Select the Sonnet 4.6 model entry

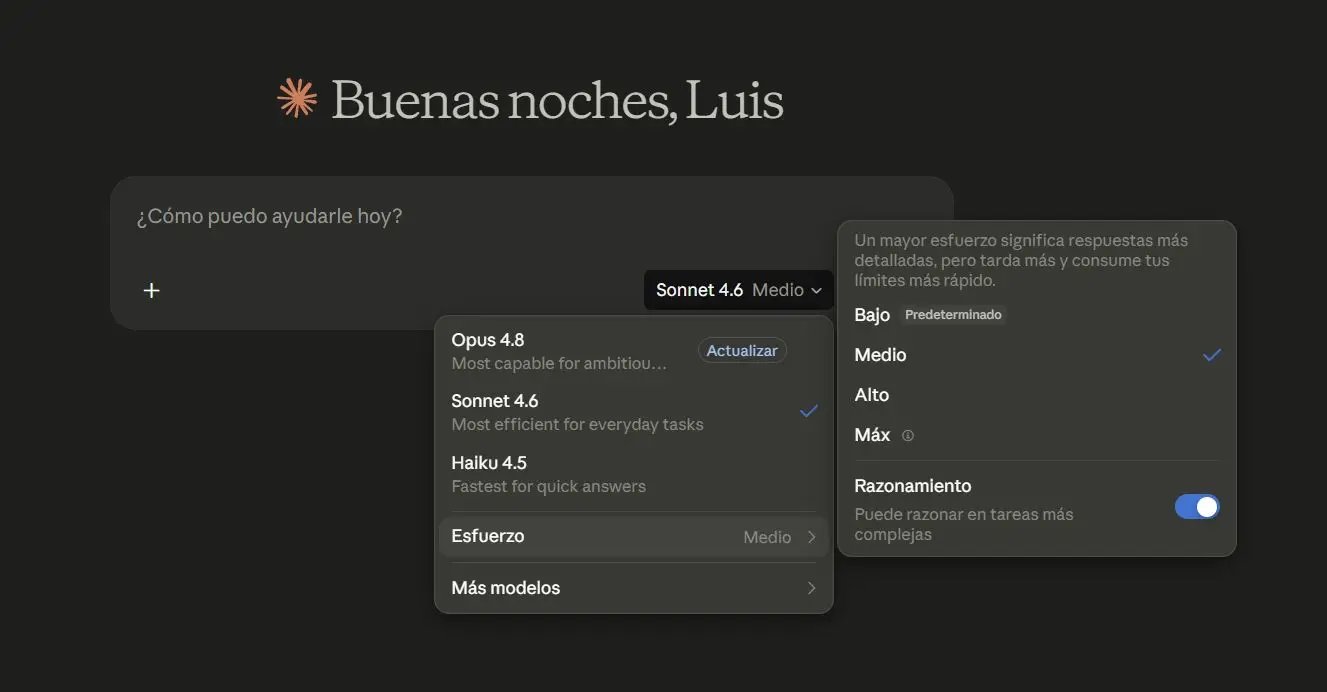634,412
